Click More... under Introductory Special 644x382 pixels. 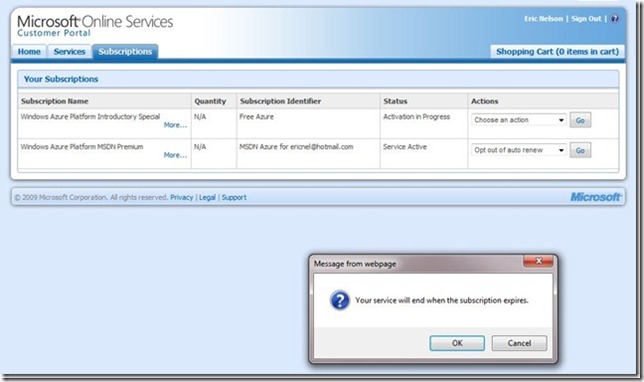(x=175, y=125)
